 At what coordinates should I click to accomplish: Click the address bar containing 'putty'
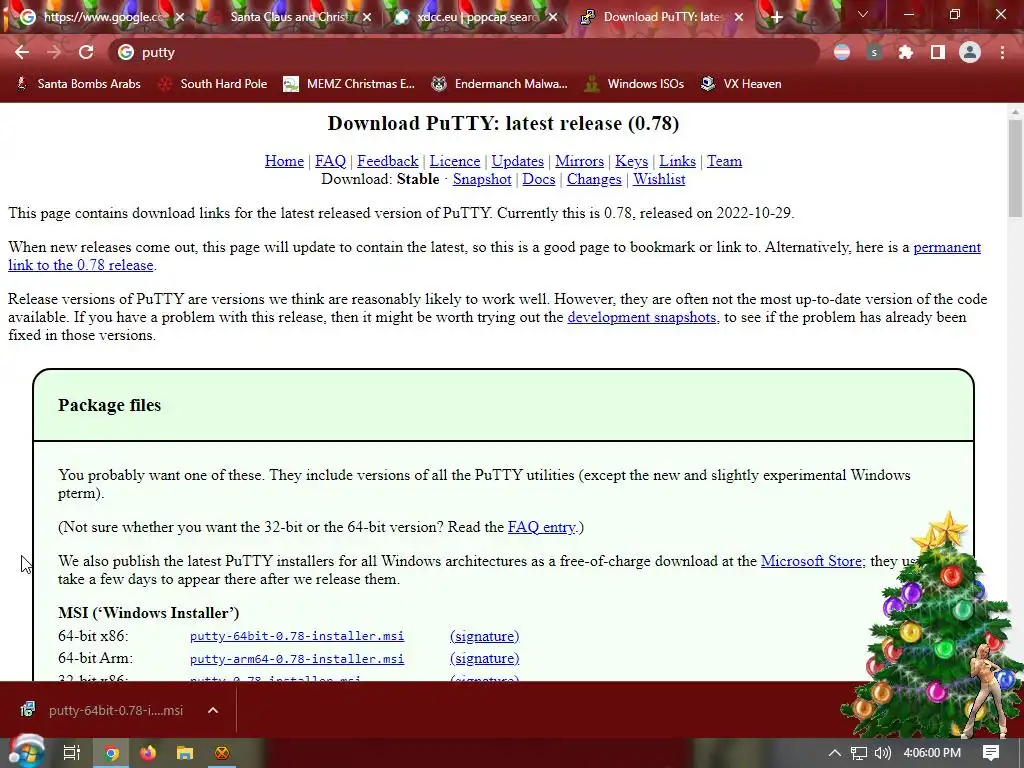[x=464, y=52]
